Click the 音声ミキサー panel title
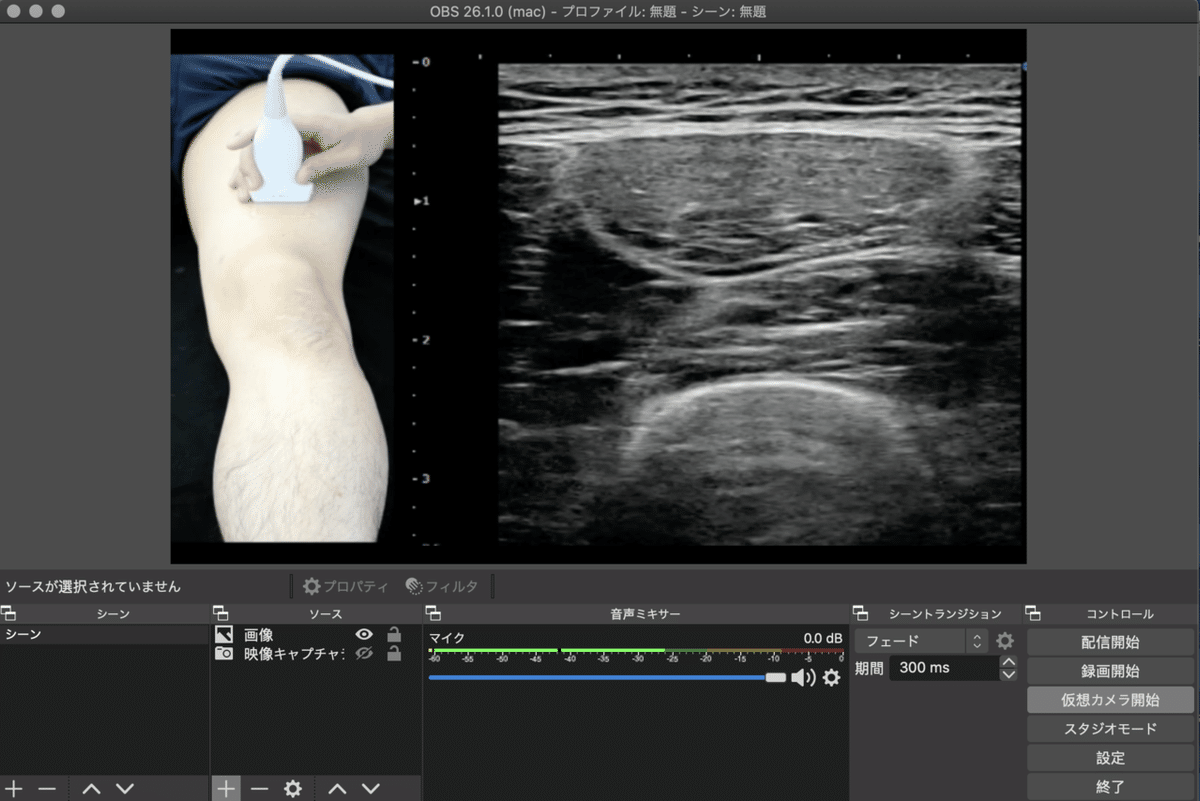 (x=645, y=614)
